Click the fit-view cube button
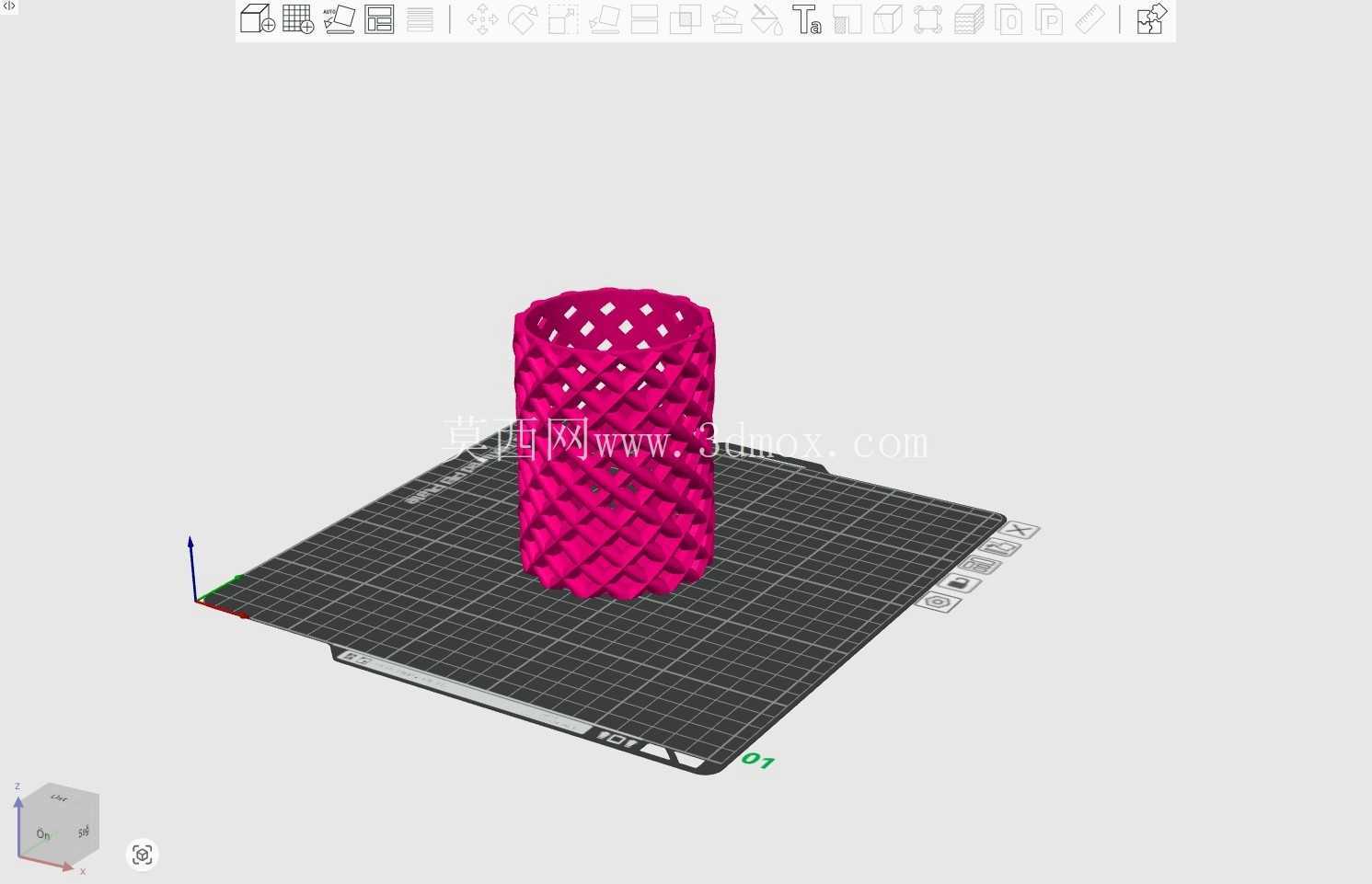1372x884 pixels. pos(143,855)
